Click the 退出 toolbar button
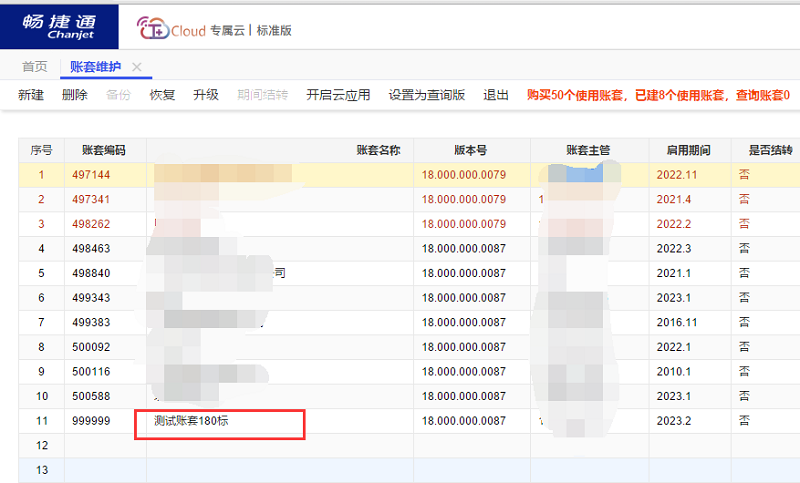 496,95
